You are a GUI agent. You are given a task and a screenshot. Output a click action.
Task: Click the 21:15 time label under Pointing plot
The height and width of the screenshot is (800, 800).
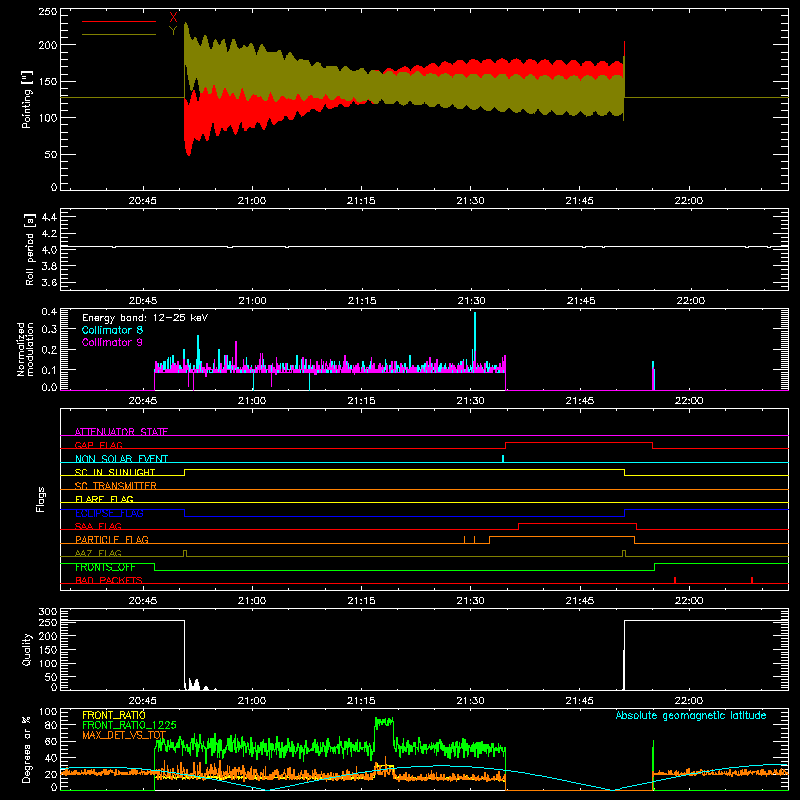click(361, 201)
